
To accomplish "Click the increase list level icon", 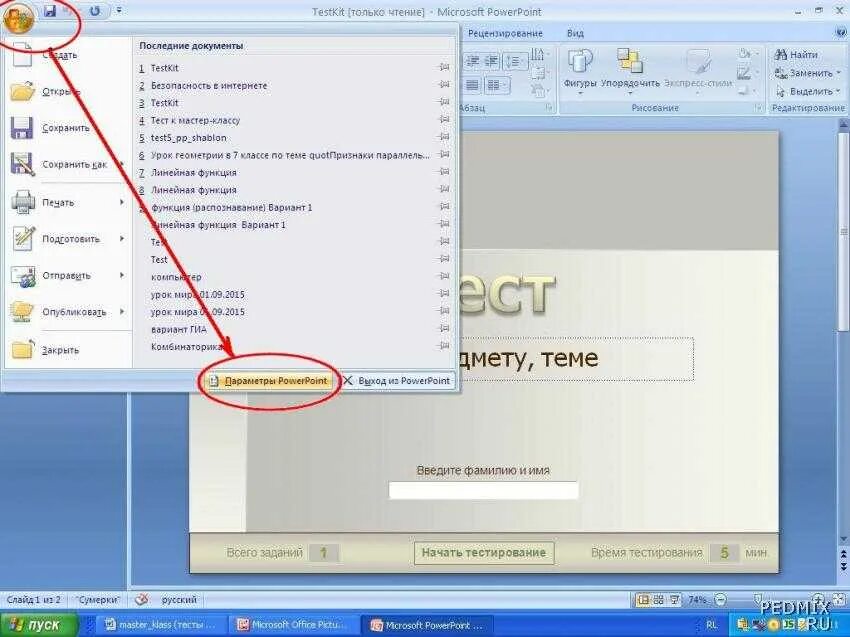I will 491,61.
